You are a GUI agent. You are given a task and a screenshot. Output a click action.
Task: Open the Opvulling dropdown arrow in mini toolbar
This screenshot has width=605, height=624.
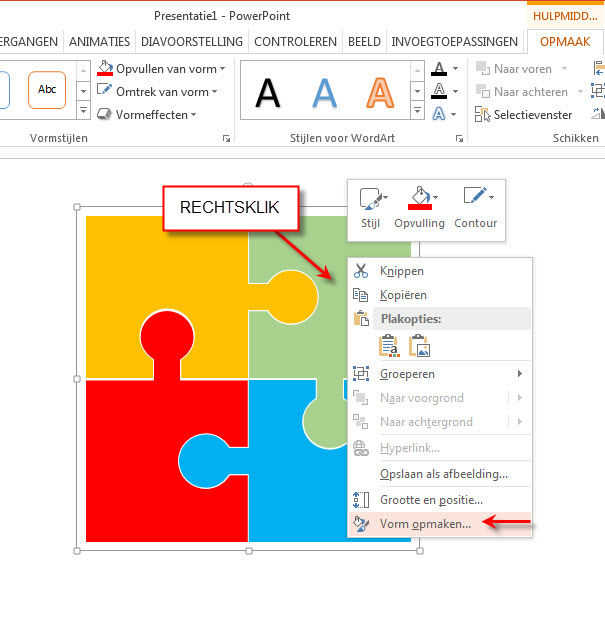[436, 197]
